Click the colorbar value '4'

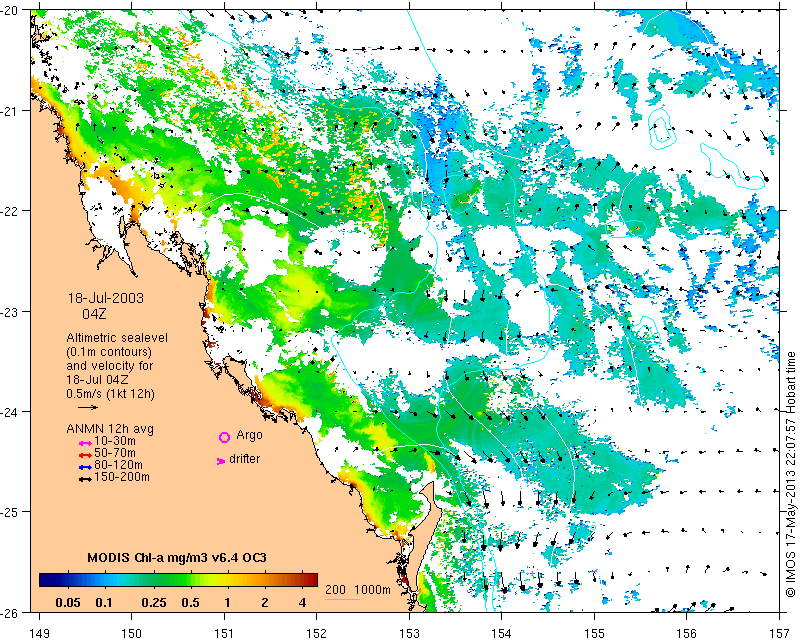click(303, 603)
